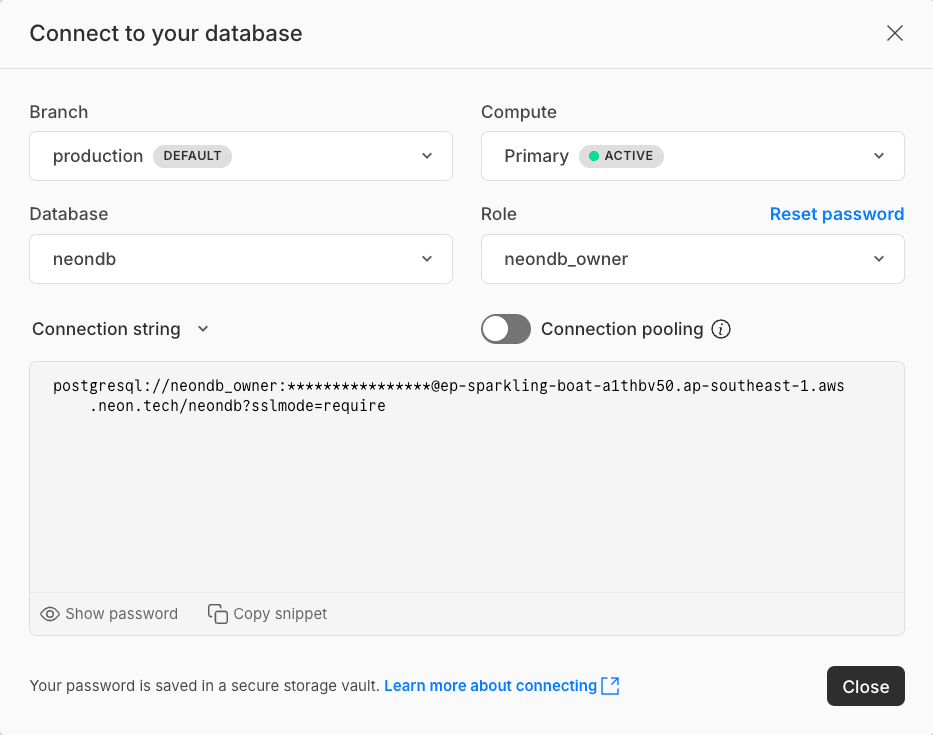Open the Branch dropdown showing production
Image resolution: width=933 pixels, height=735 pixels.
pyautogui.click(x=240, y=156)
